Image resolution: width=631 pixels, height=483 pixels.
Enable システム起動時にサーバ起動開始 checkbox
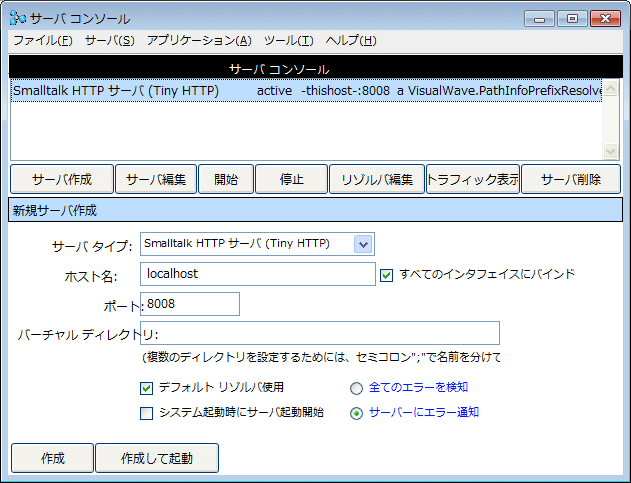click(x=146, y=412)
